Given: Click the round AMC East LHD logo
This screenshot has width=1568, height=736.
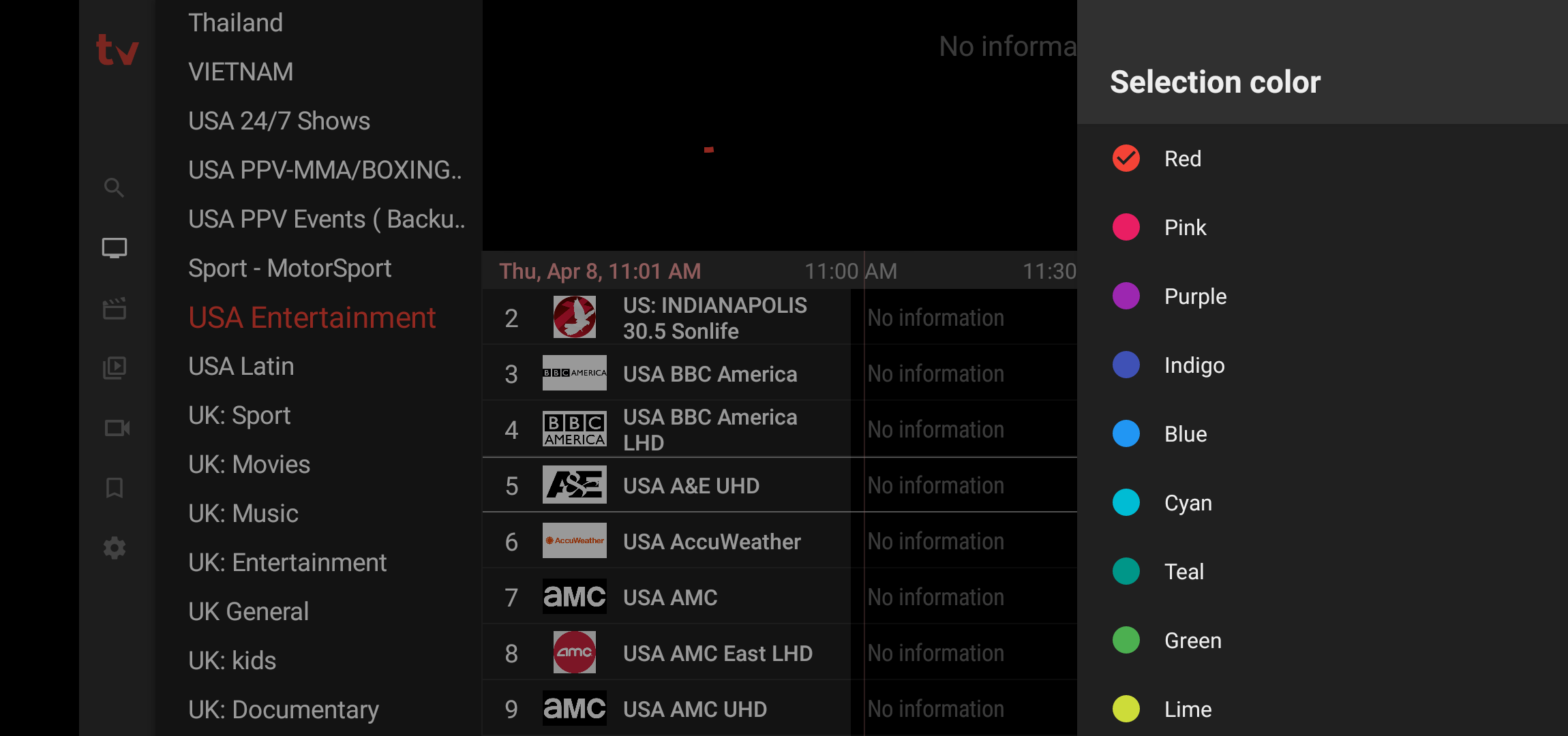Looking at the screenshot, I should pyautogui.click(x=574, y=652).
